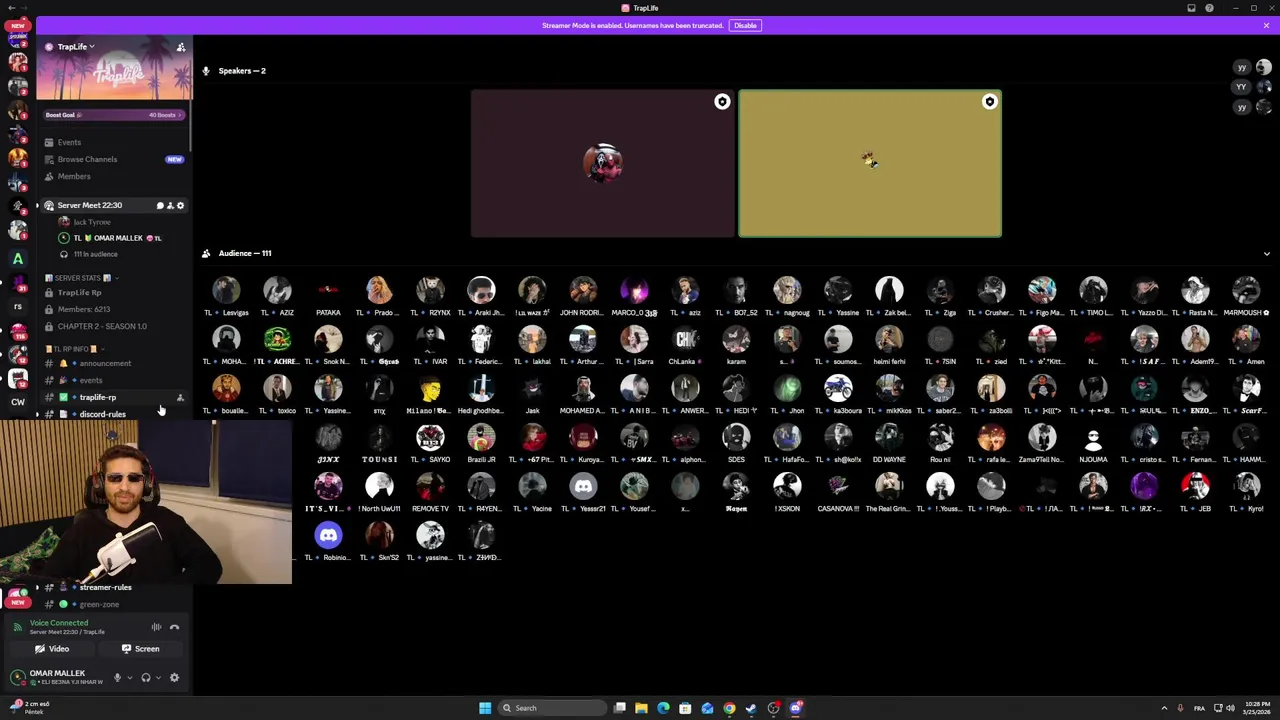Open File Explorer from the taskbar
This screenshot has height=720, width=1280.
click(x=641, y=708)
